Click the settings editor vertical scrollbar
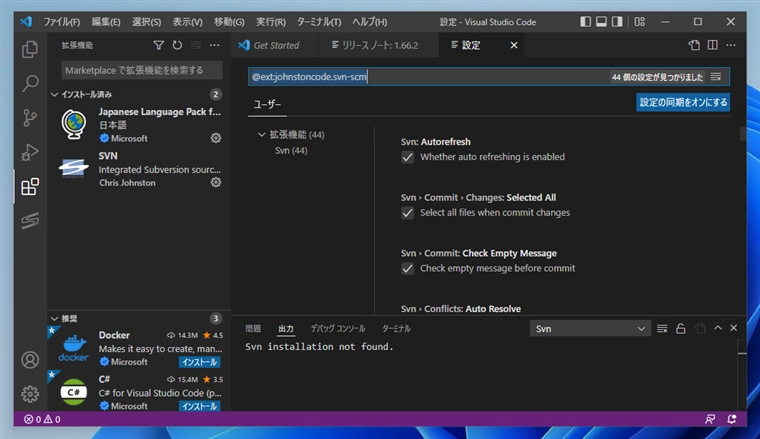Viewport: 760px width, 439px height. click(x=743, y=133)
